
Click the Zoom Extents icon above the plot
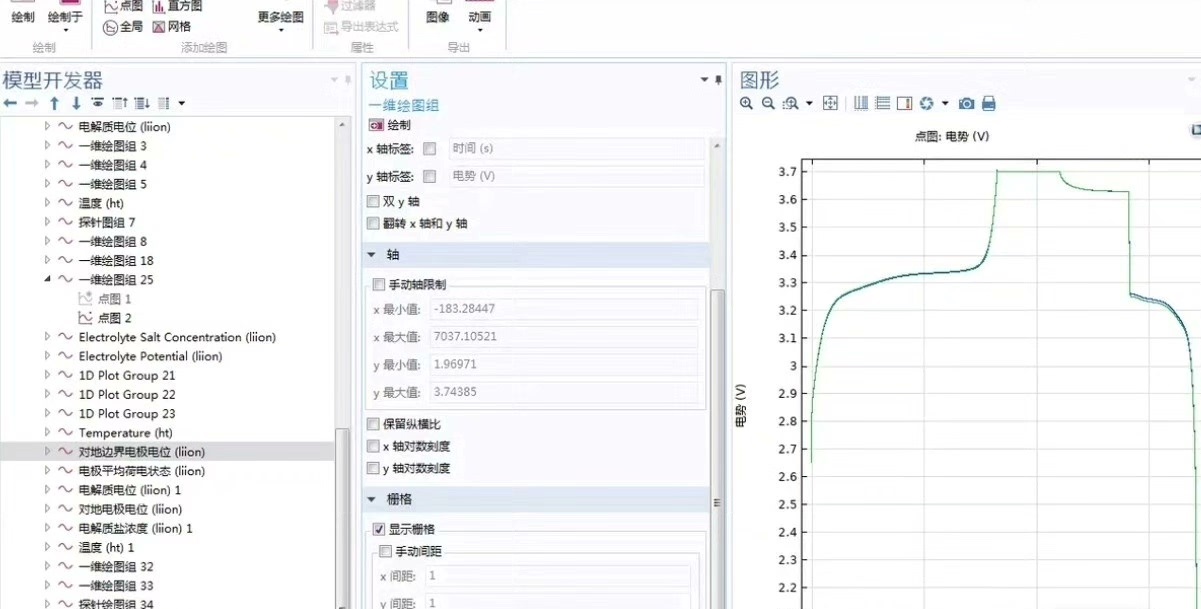point(830,103)
